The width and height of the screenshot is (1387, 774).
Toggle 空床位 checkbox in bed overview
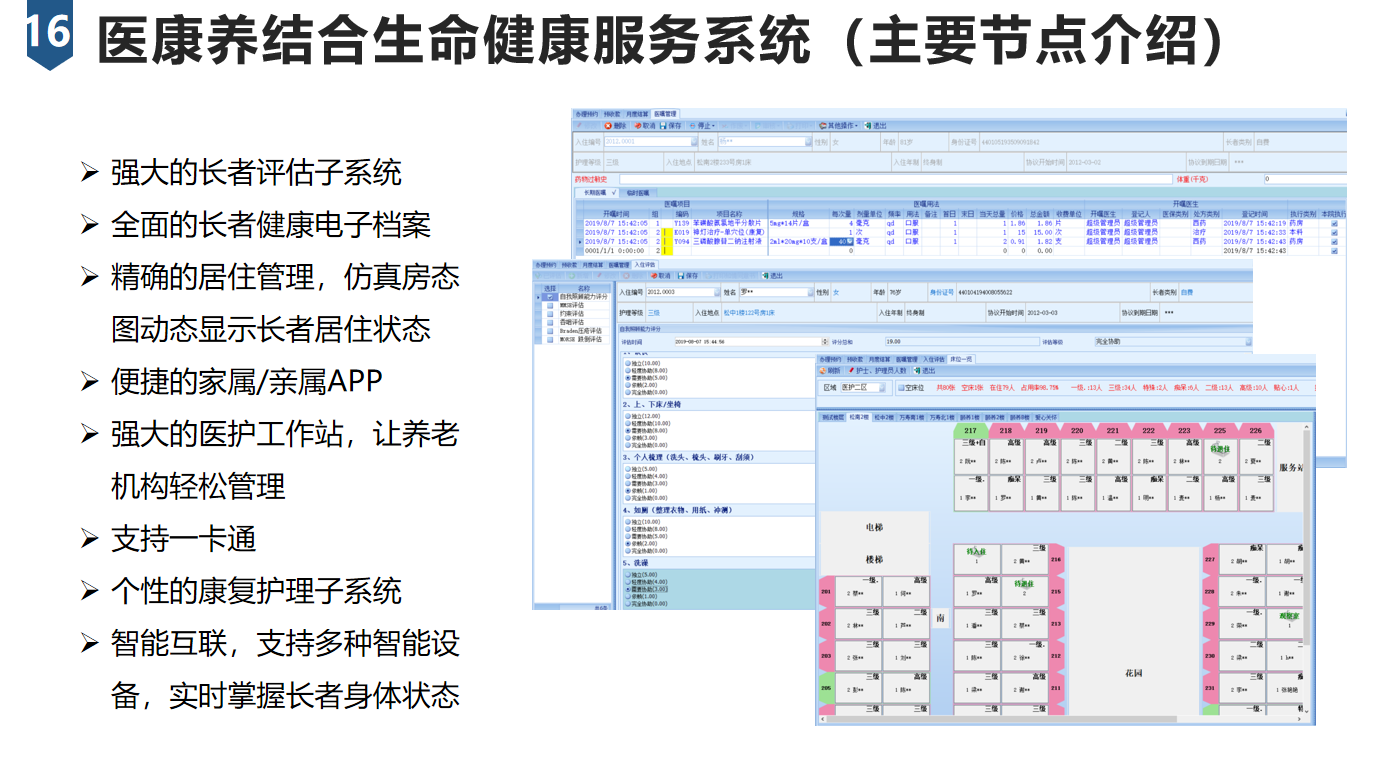(901, 387)
